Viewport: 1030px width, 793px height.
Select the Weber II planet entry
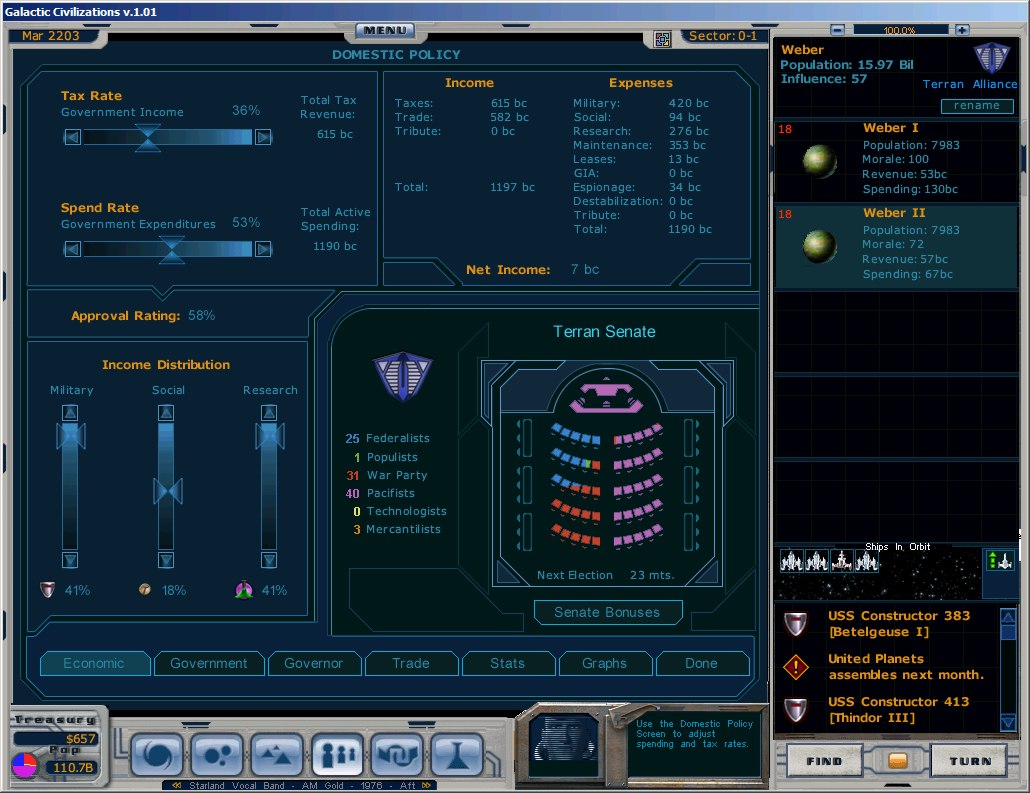[x=897, y=246]
